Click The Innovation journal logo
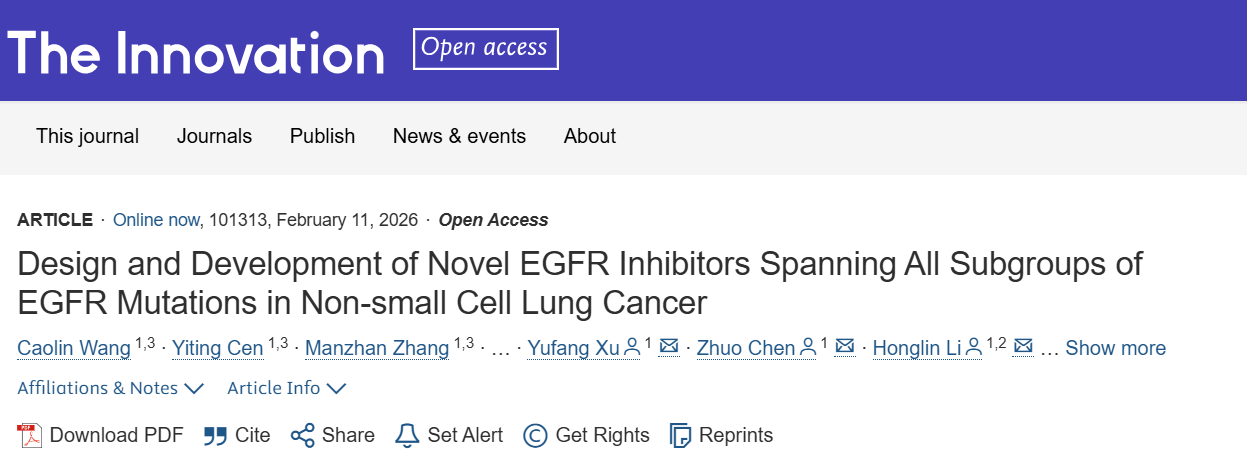The width and height of the screenshot is (1247, 458). 196,52
